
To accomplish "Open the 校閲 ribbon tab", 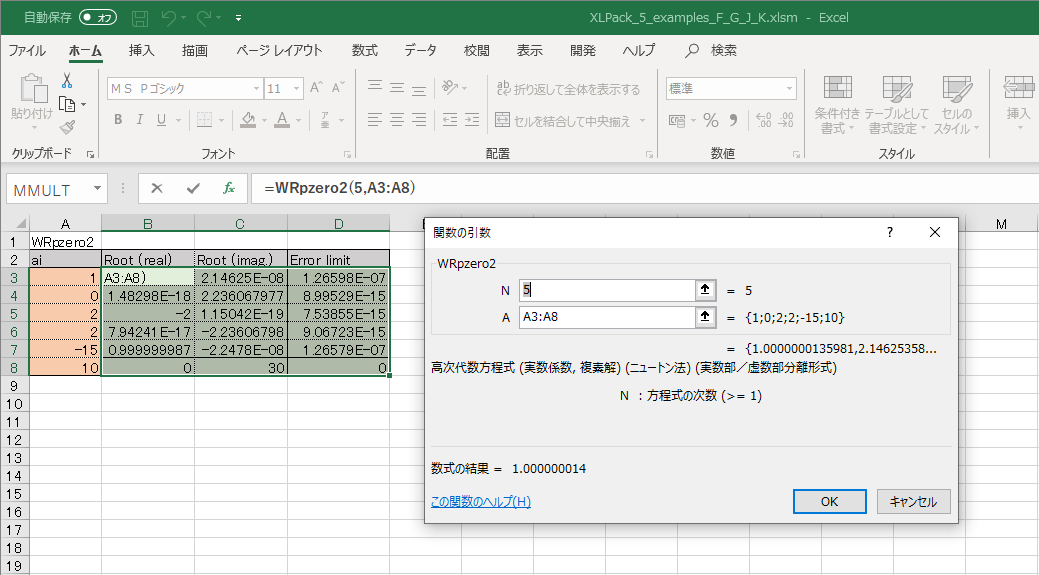I will (476, 50).
